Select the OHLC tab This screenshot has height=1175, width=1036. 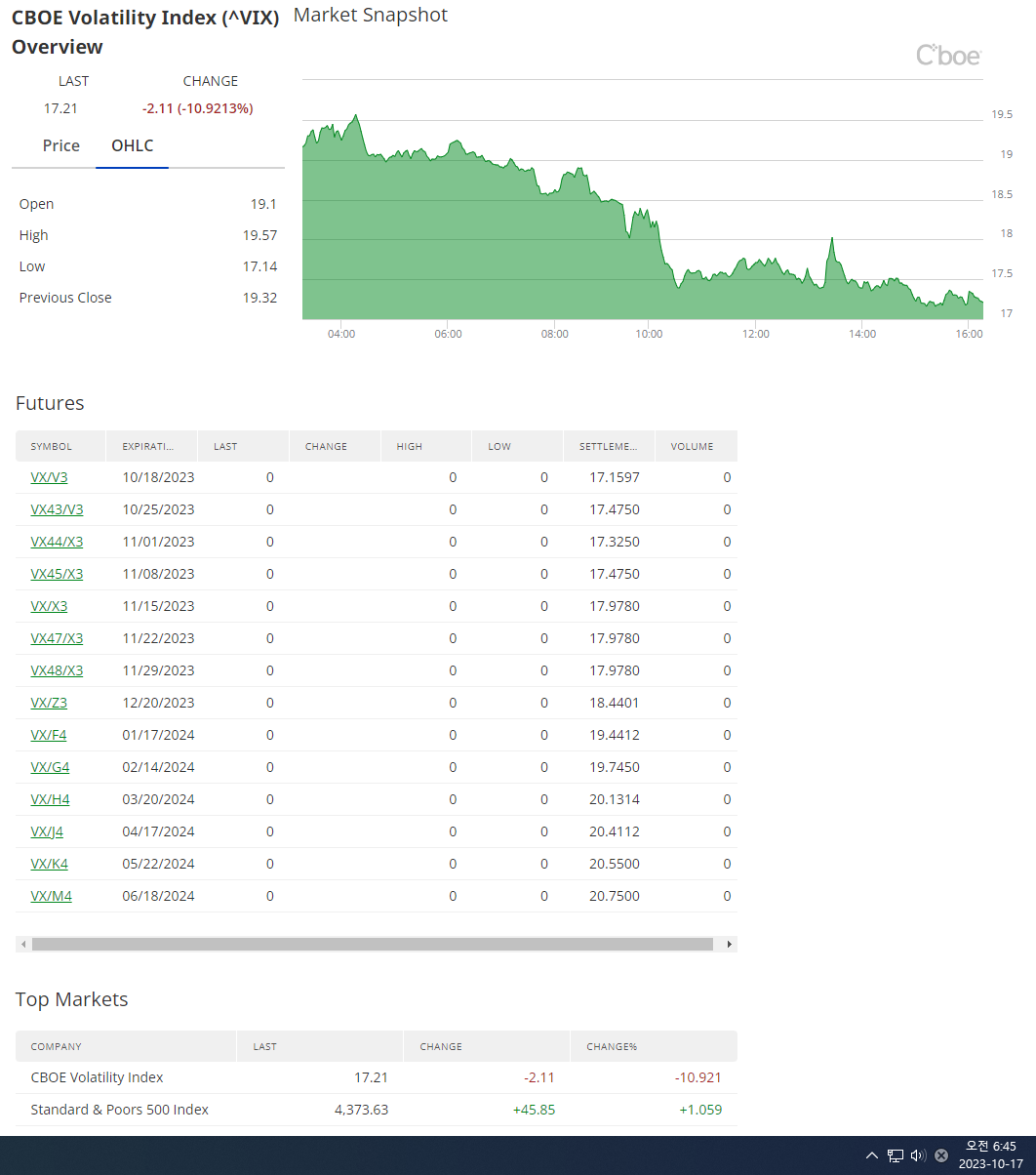[132, 145]
